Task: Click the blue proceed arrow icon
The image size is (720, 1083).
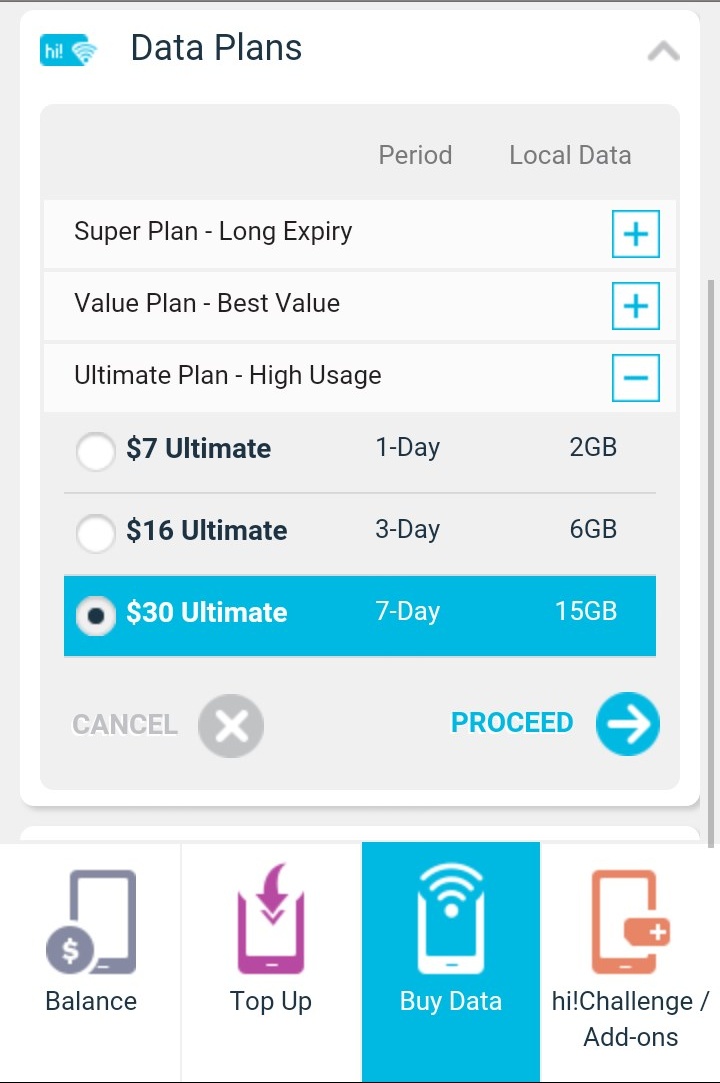Action: (628, 723)
